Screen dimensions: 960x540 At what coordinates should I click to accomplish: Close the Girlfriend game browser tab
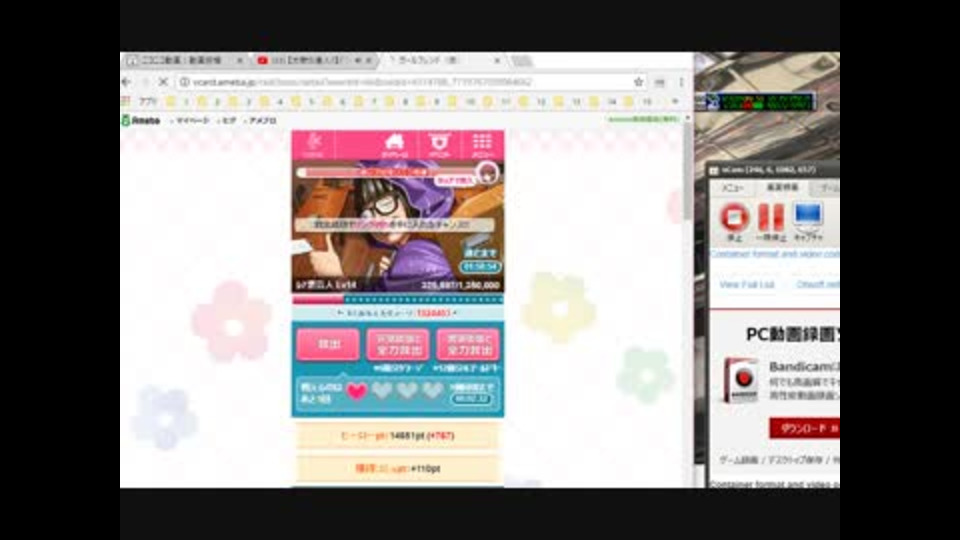(497, 60)
